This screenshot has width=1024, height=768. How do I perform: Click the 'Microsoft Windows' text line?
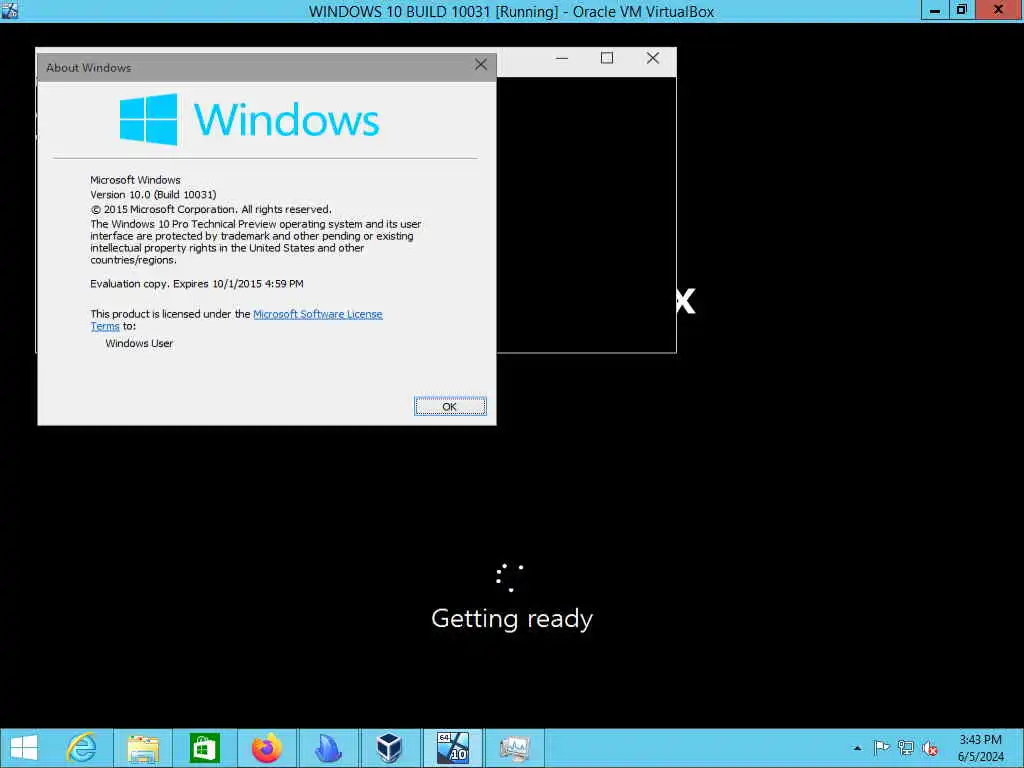135,180
